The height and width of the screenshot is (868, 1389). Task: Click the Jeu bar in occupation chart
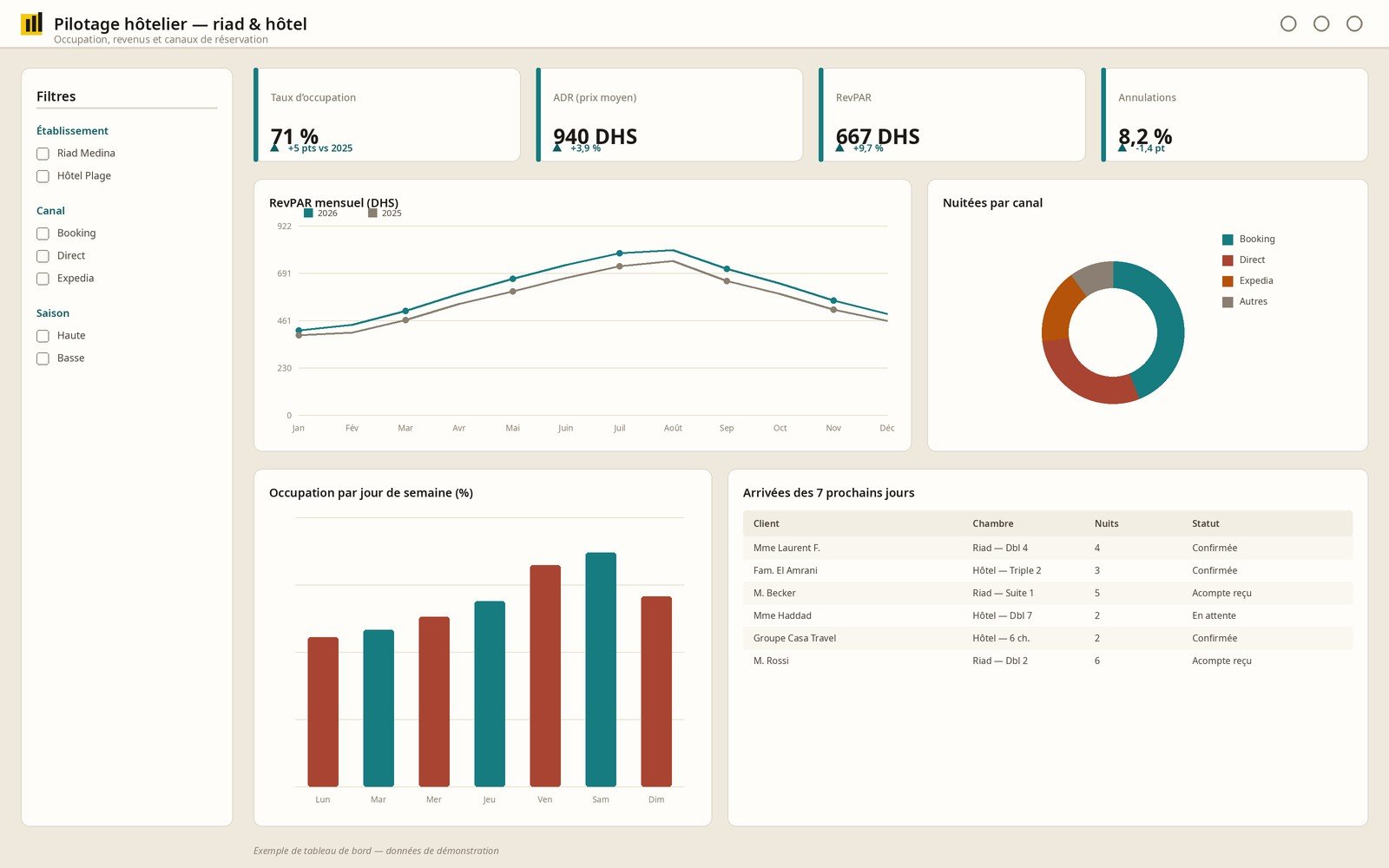[x=490, y=694]
